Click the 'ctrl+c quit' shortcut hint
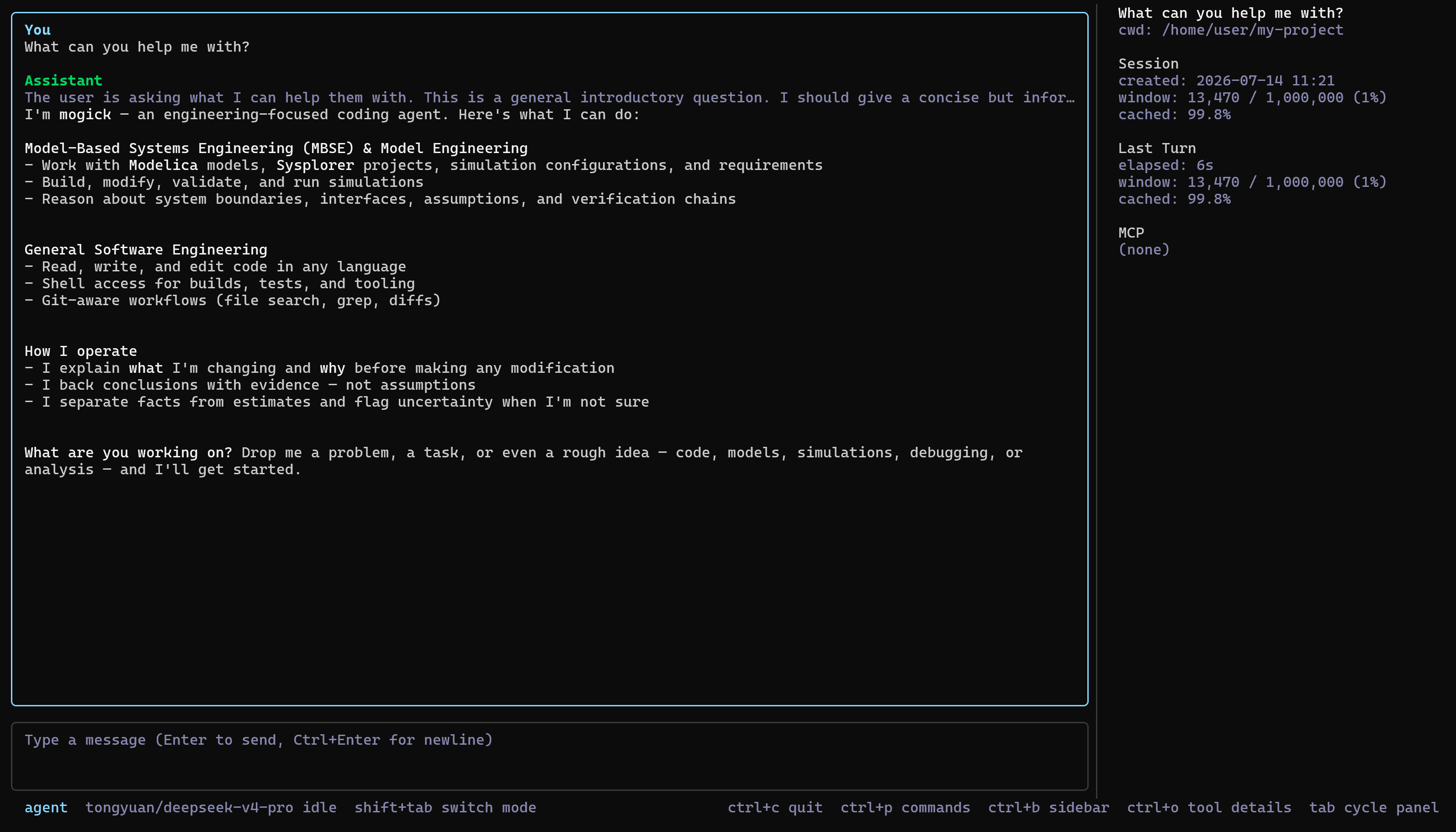Image resolution: width=1456 pixels, height=832 pixels. pyautogui.click(x=774, y=807)
